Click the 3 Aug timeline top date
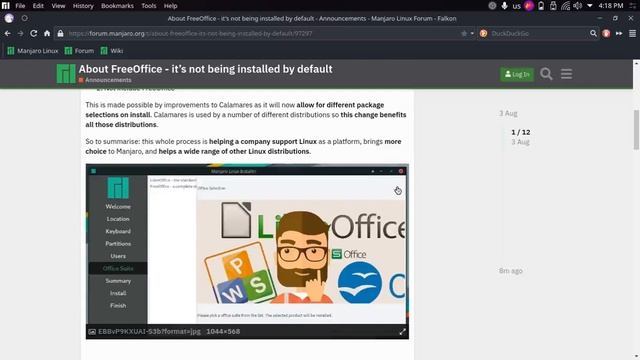Image resolution: width=640 pixels, height=360 pixels. pyautogui.click(x=508, y=113)
